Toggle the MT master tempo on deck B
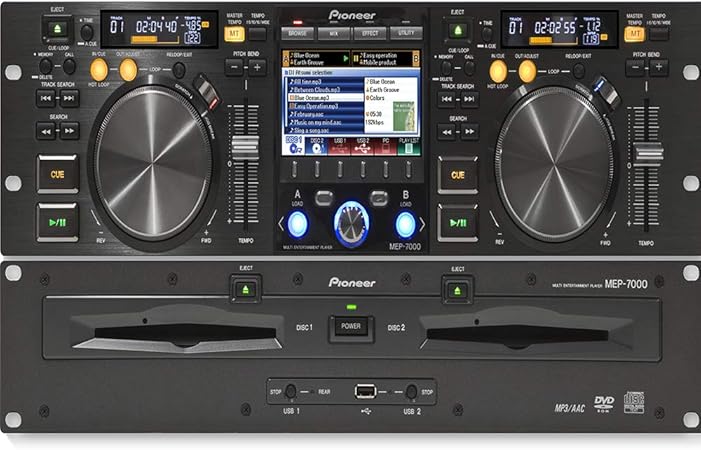 click(x=635, y=34)
